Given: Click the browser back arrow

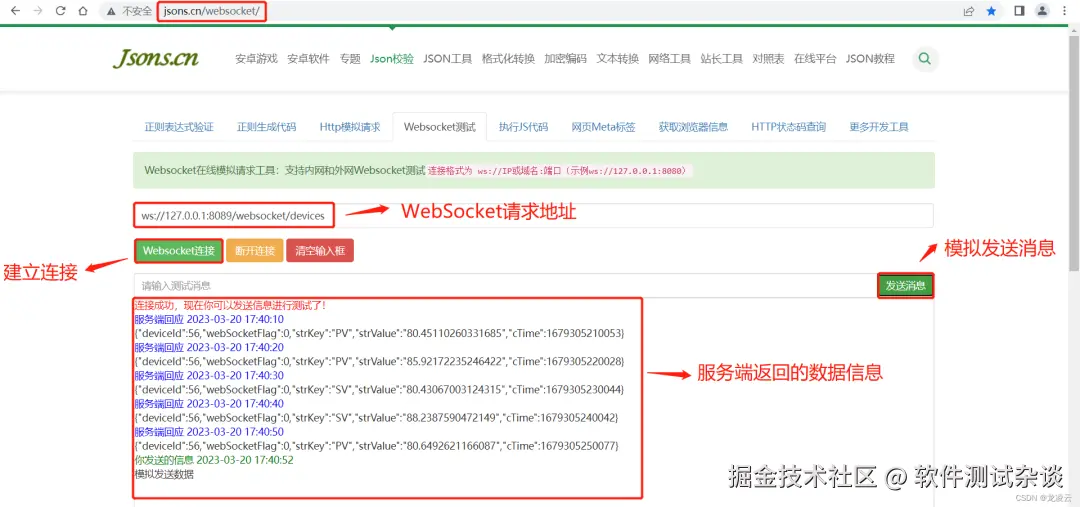Looking at the screenshot, I should 17,11.
